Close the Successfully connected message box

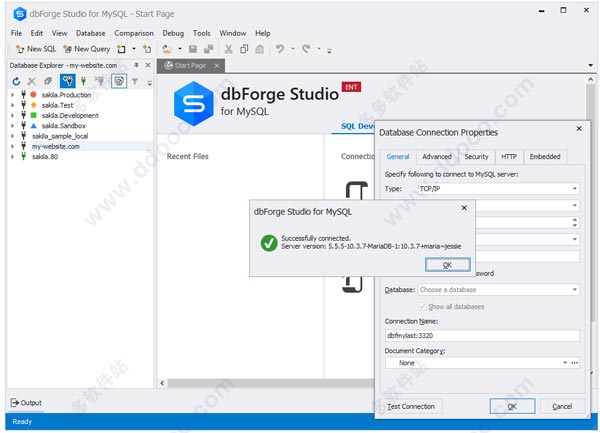pyautogui.click(x=464, y=208)
